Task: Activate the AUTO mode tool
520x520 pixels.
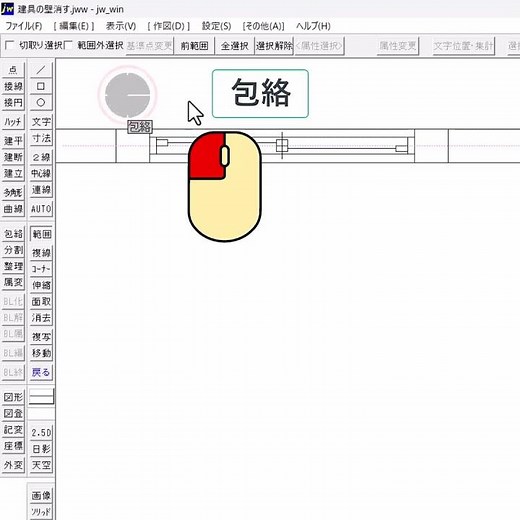Action: coord(41,209)
